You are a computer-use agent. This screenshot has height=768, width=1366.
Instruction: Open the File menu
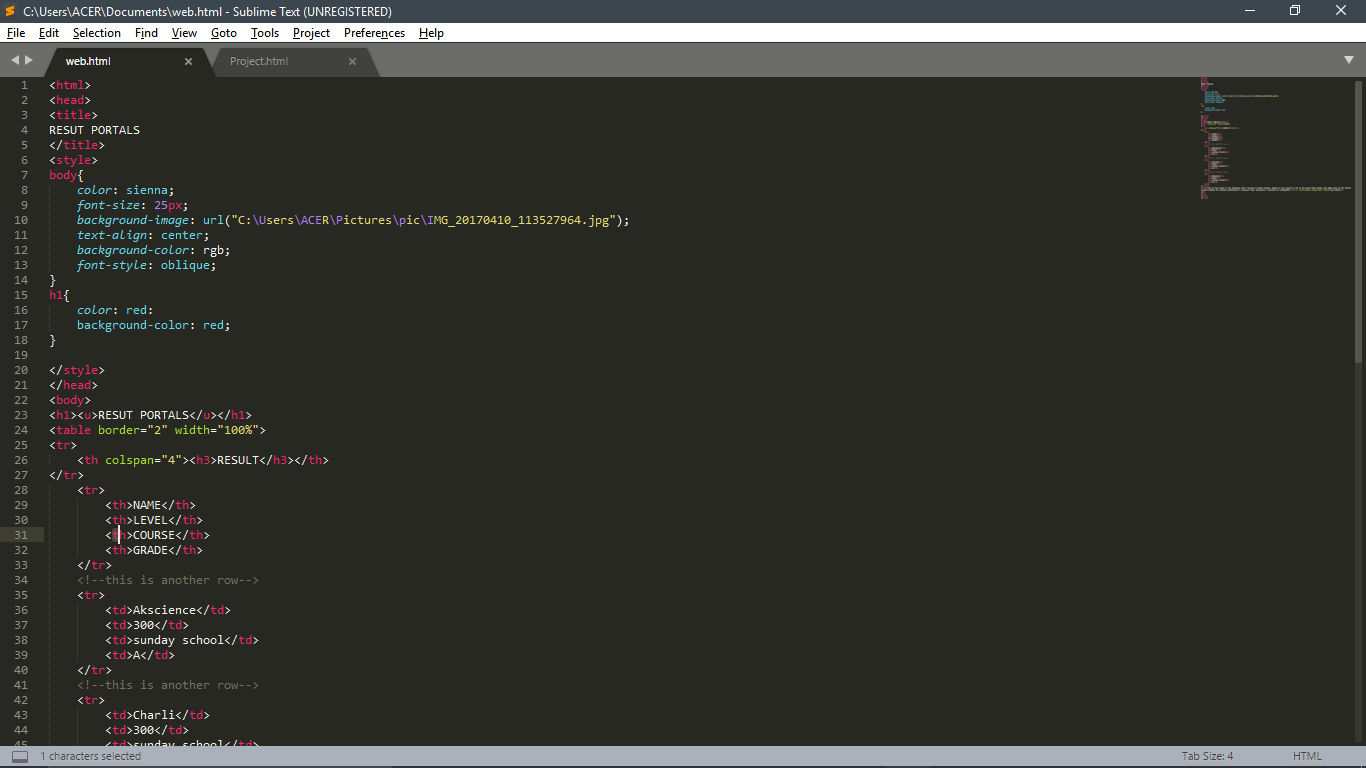click(16, 33)
